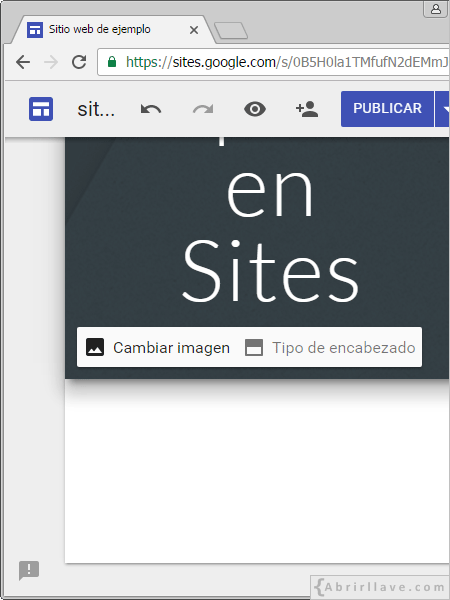Screen dimensions: 450x600
Task: Click the PUBLICAR button
Action: pyautogui.click(x=387, y=109)
